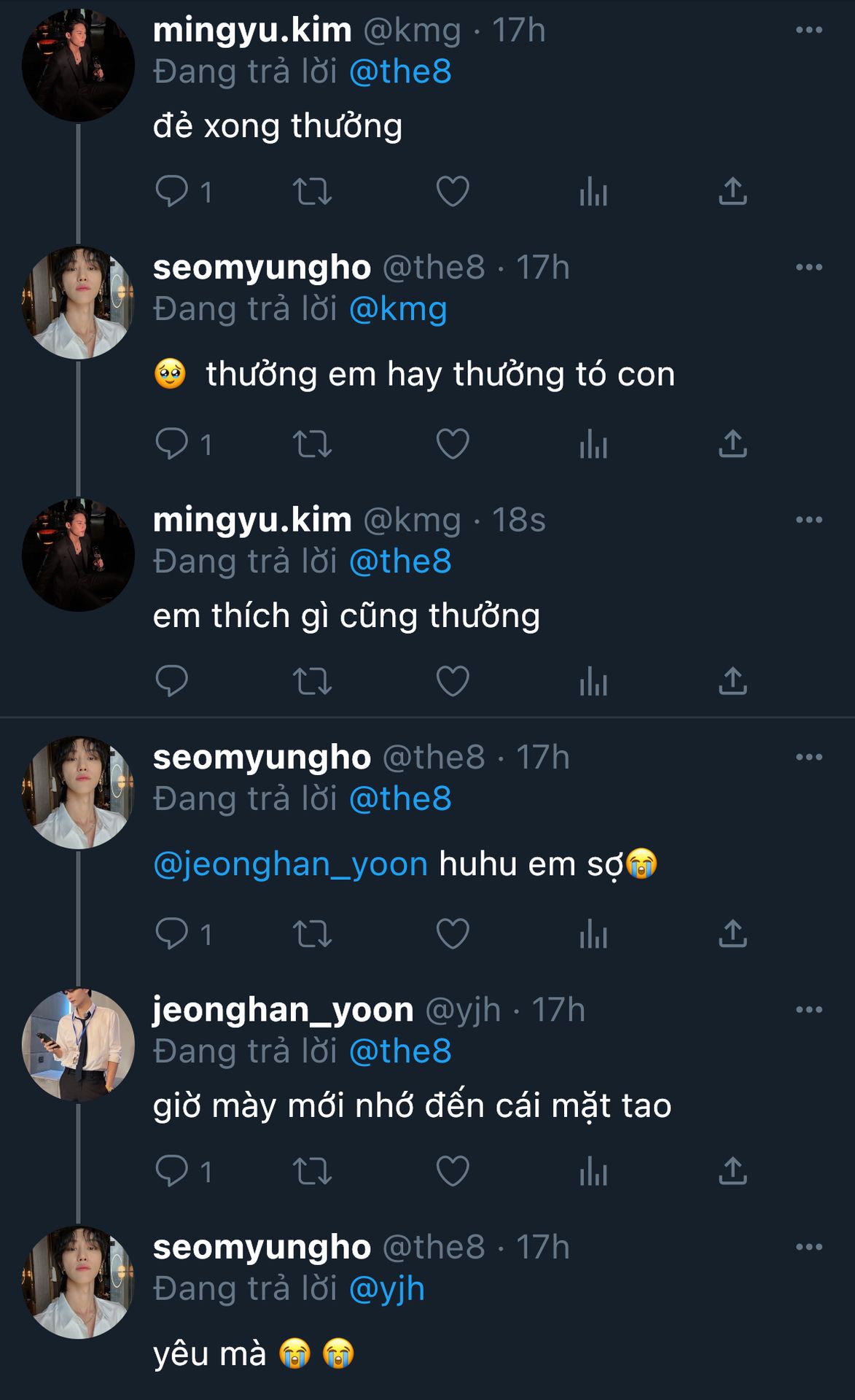855x1400 pixels.
Task: Reply to the "giờ mày mới nhớ" tweet
Action: point(172,1171)
